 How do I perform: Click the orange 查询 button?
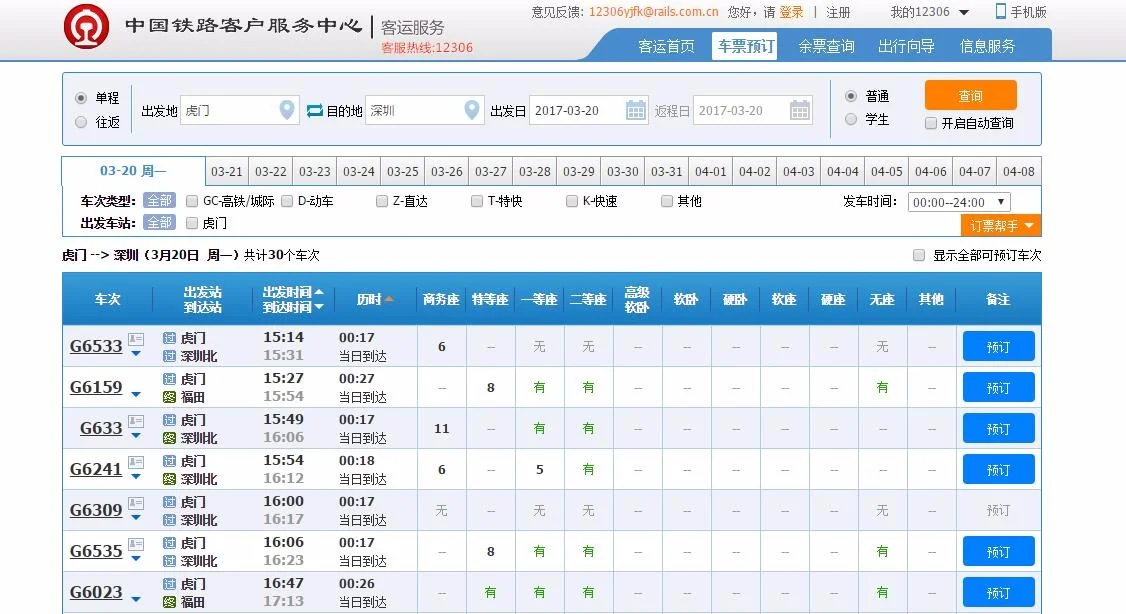point(970,95)
